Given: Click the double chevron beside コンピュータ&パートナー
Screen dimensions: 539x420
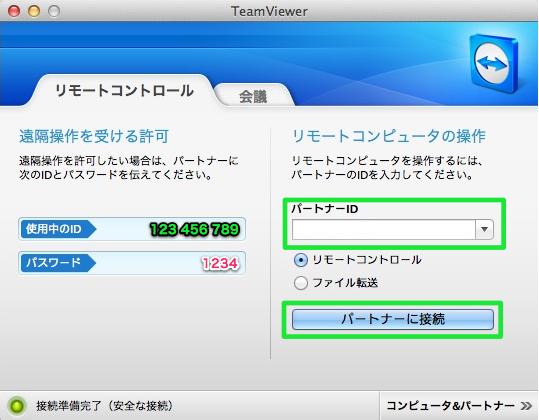Looking at the screenshot, I should click(x=526, y=406).
